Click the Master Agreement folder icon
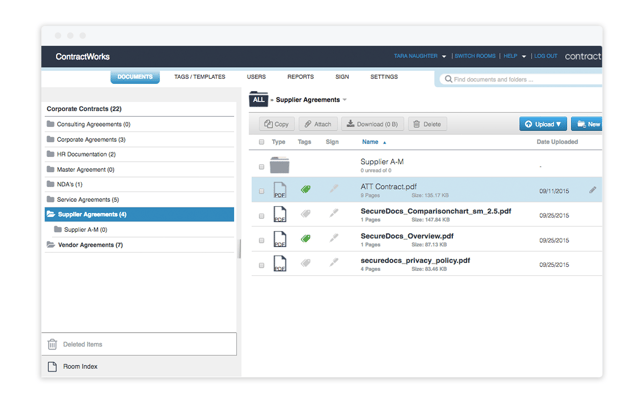Image resolution: width=640 pixels, height=413 pixels. (x=51, y=169)
